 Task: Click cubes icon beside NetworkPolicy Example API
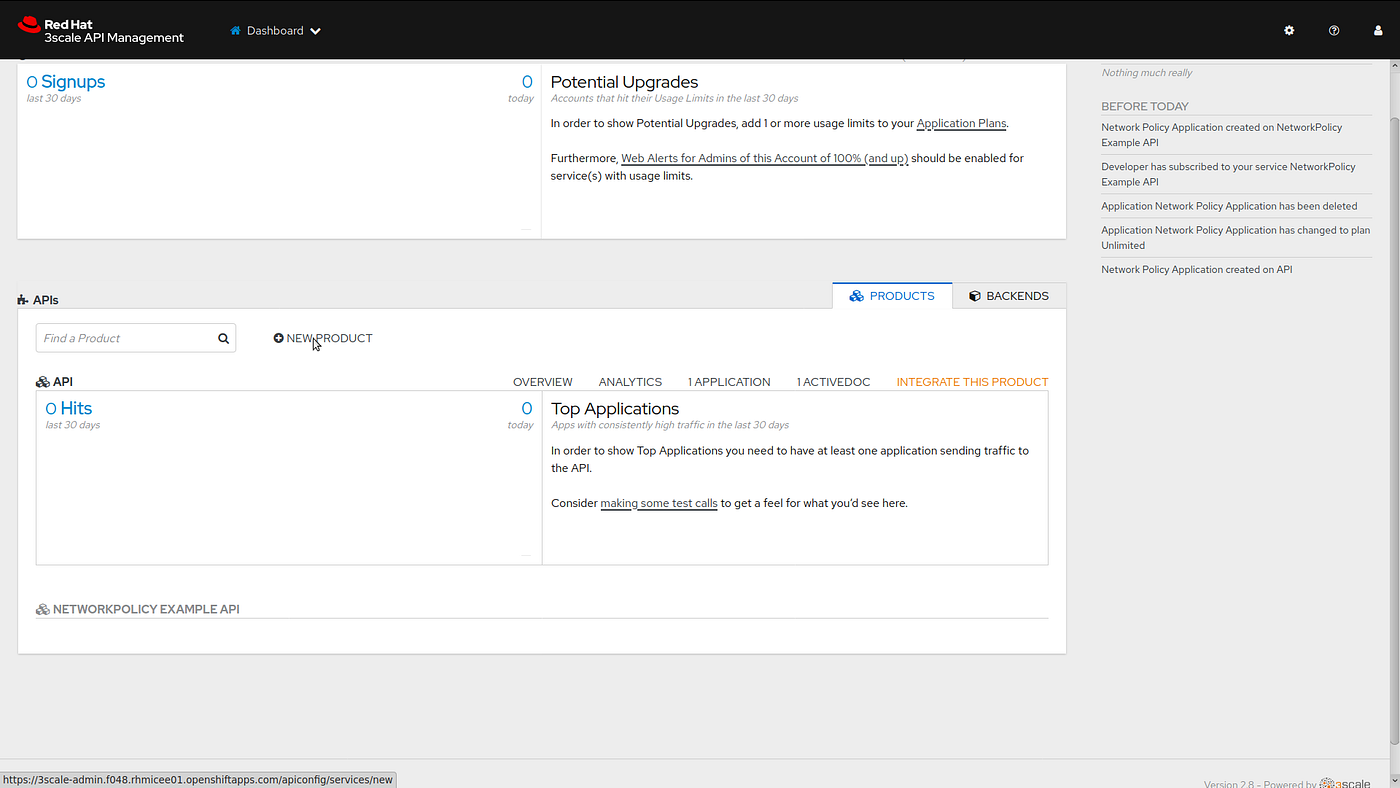[42, 609]
